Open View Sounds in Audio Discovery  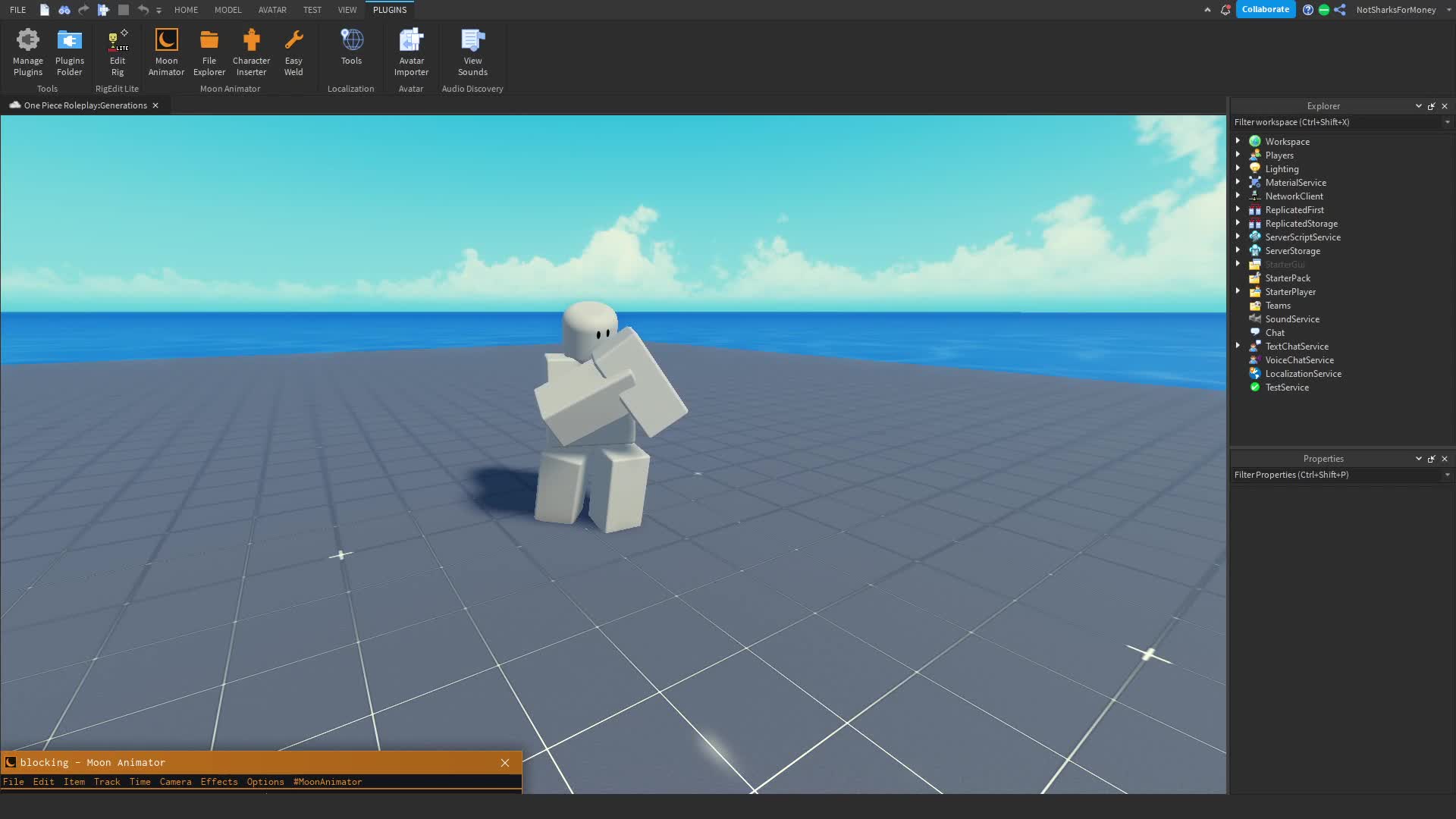pos(472,51)
